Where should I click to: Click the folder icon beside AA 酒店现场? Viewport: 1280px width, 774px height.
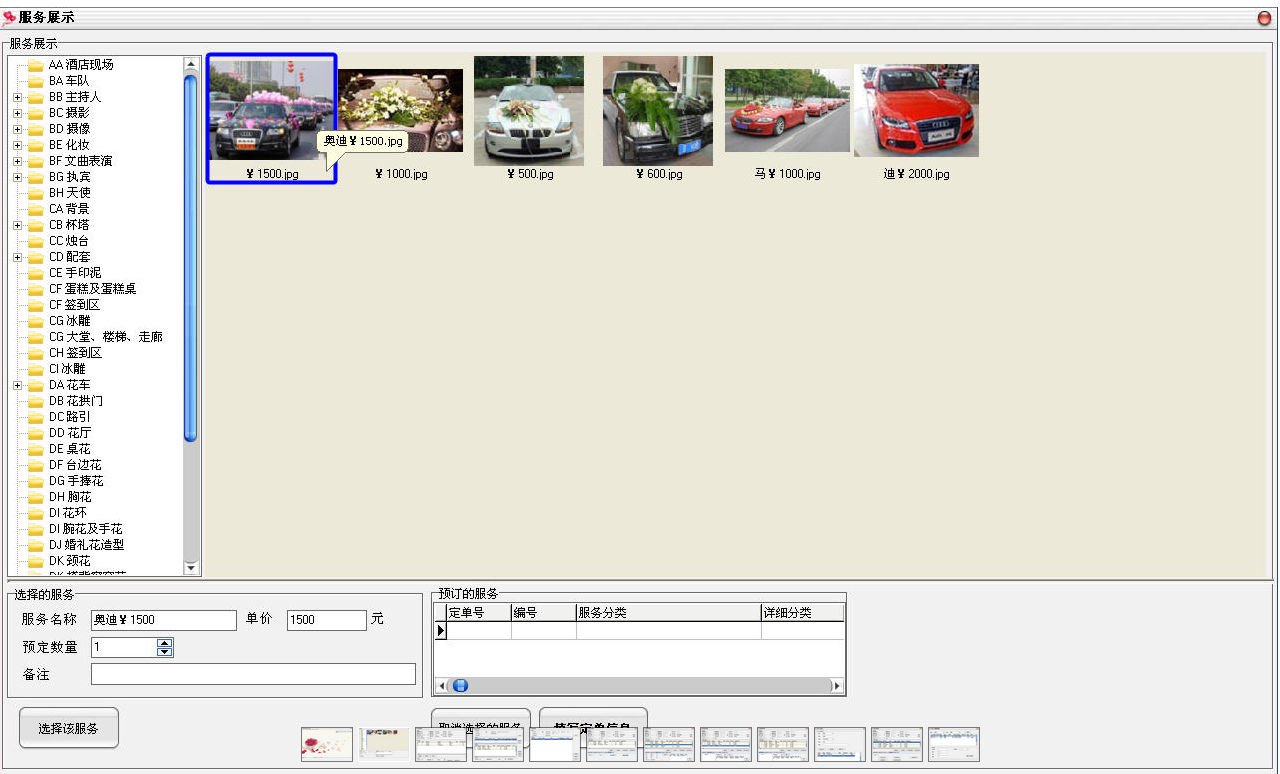tap(36, 65)
